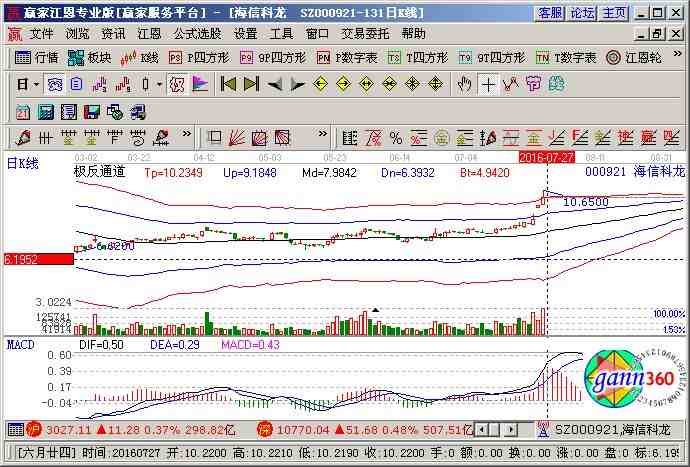
Task: Open the 工具 menu
Action: click(281, 34)
